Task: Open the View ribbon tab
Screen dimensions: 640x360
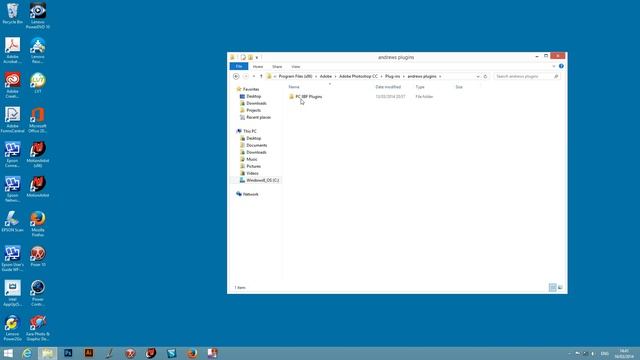Action: point(296,67)
